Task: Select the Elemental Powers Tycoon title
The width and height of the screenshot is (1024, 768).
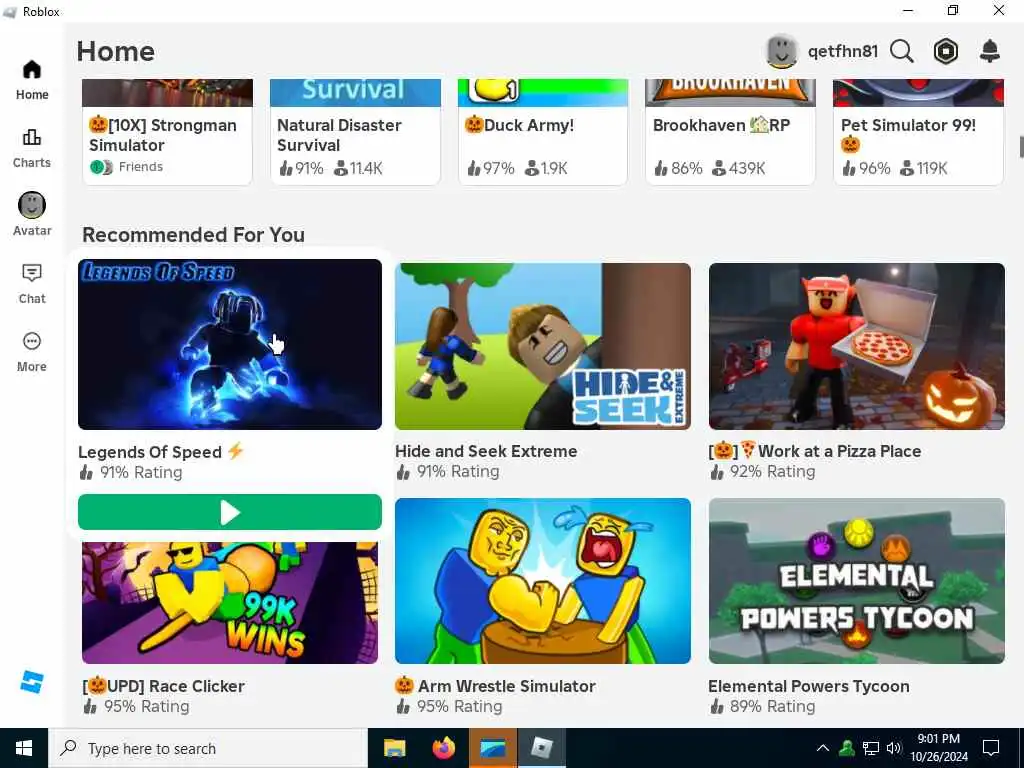Action: [x=808, y=686]
